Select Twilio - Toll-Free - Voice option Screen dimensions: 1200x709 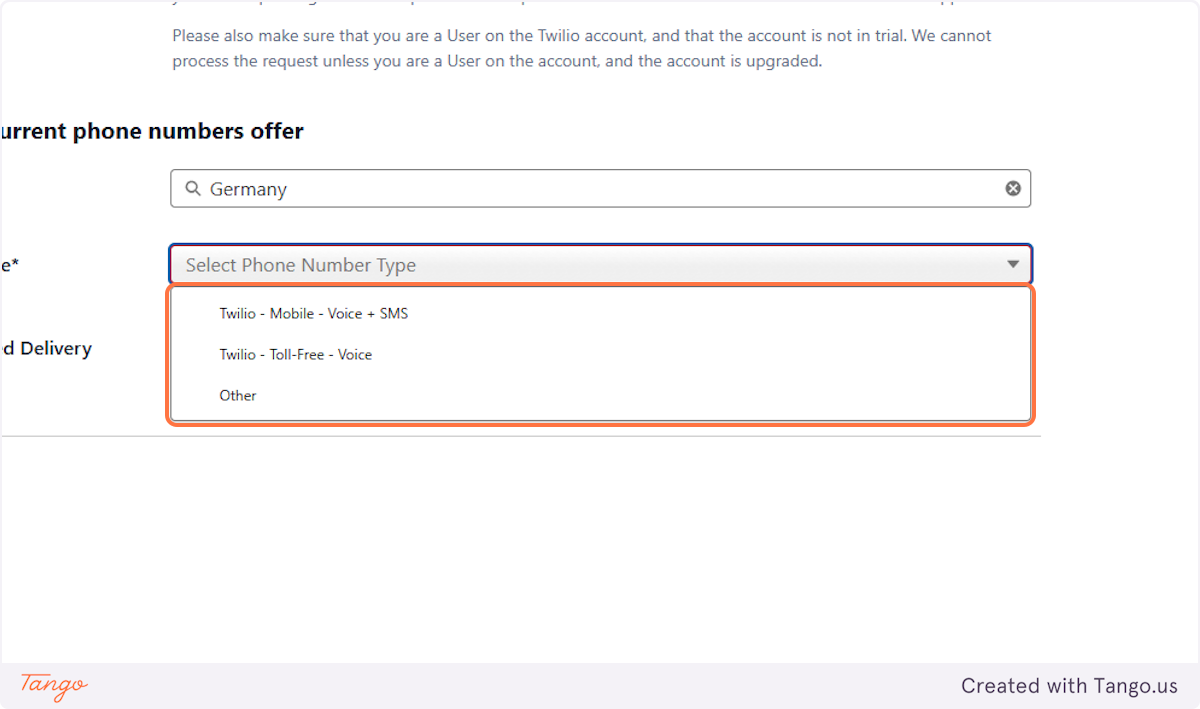click(295, 354)
